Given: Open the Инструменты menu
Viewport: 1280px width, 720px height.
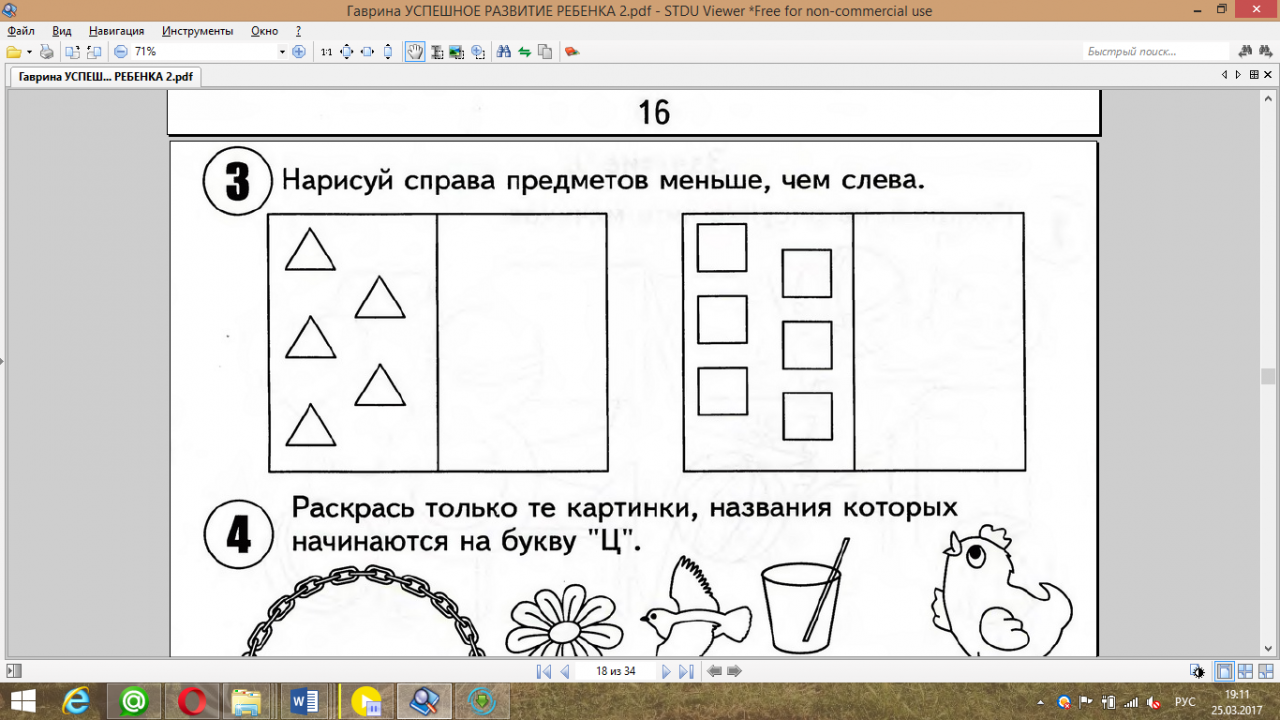Looking at the screenshot, I should tap(197, 31).
